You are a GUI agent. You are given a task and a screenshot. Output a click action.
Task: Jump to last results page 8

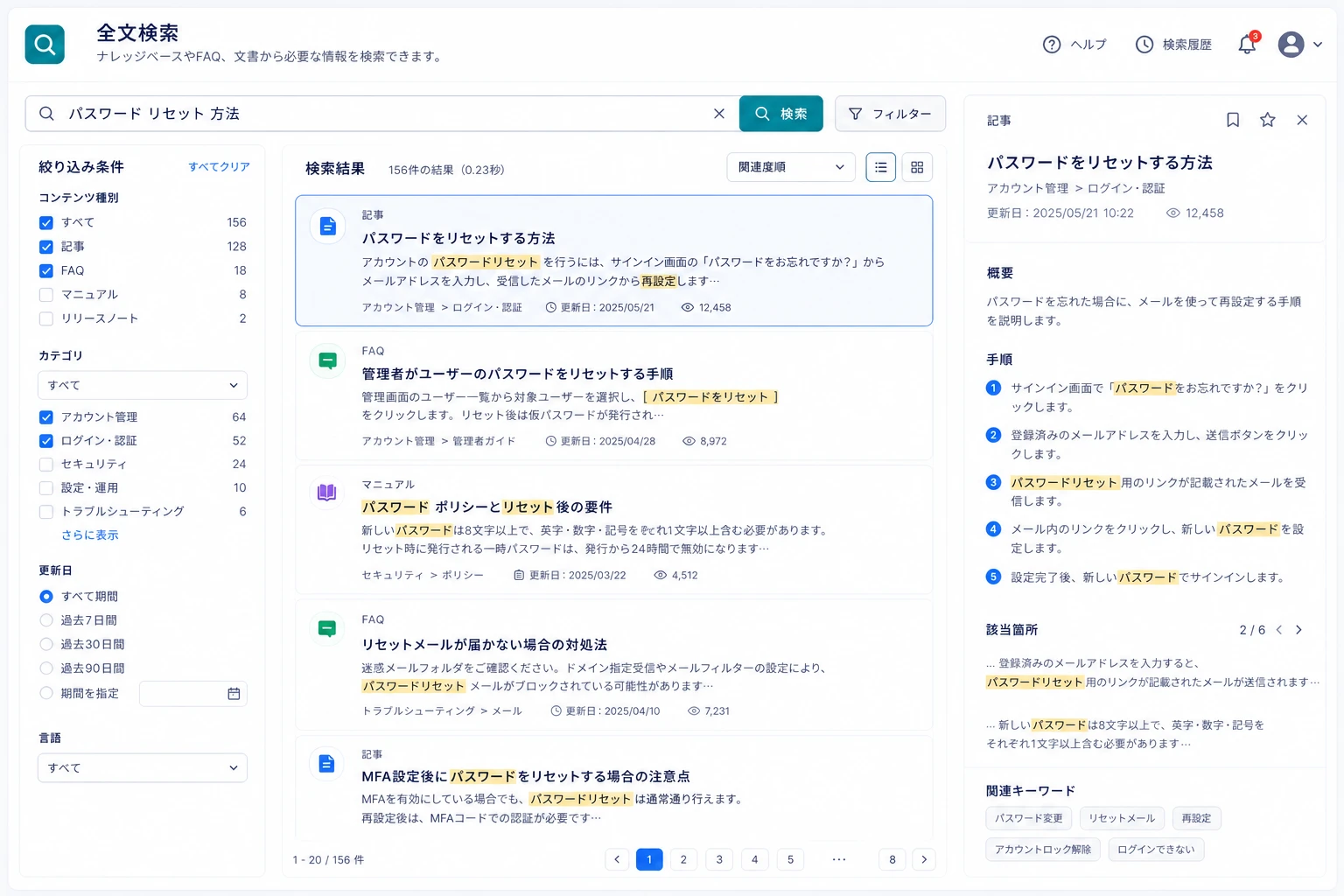click(x=892, y=859)
